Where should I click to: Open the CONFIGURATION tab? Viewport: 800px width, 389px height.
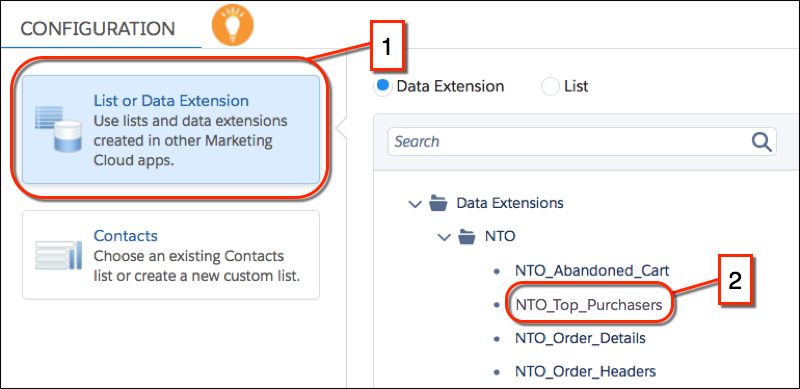tap(97, 29)
